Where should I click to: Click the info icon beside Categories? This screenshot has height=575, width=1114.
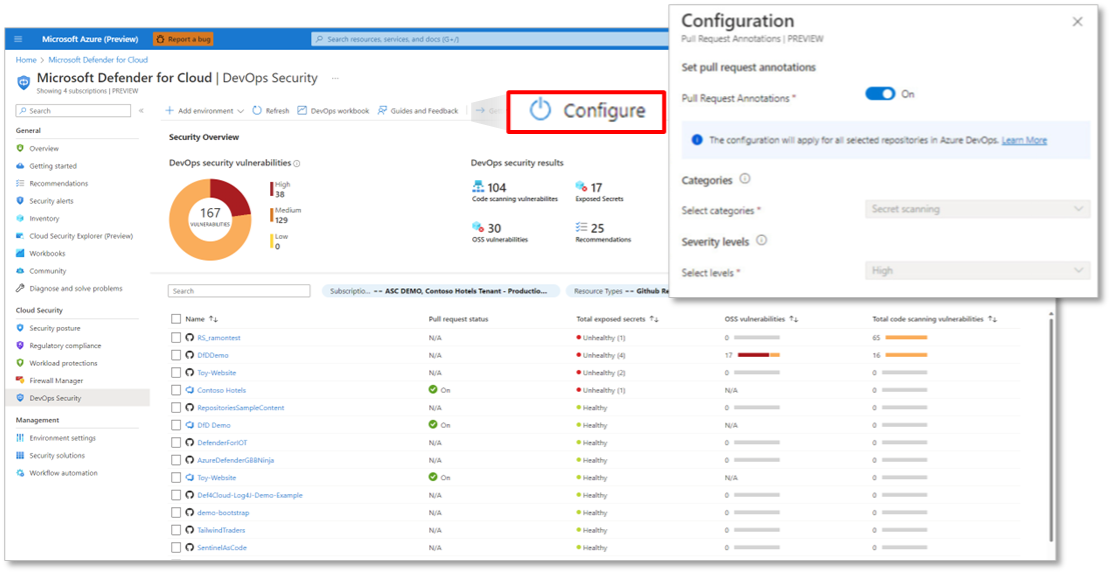(x=745, y=180)
